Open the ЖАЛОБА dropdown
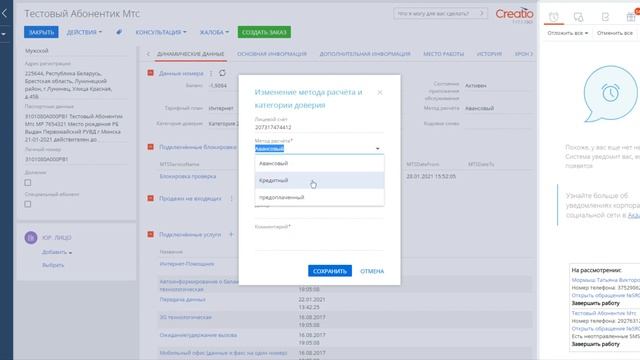640x360 pixels. 214,32
